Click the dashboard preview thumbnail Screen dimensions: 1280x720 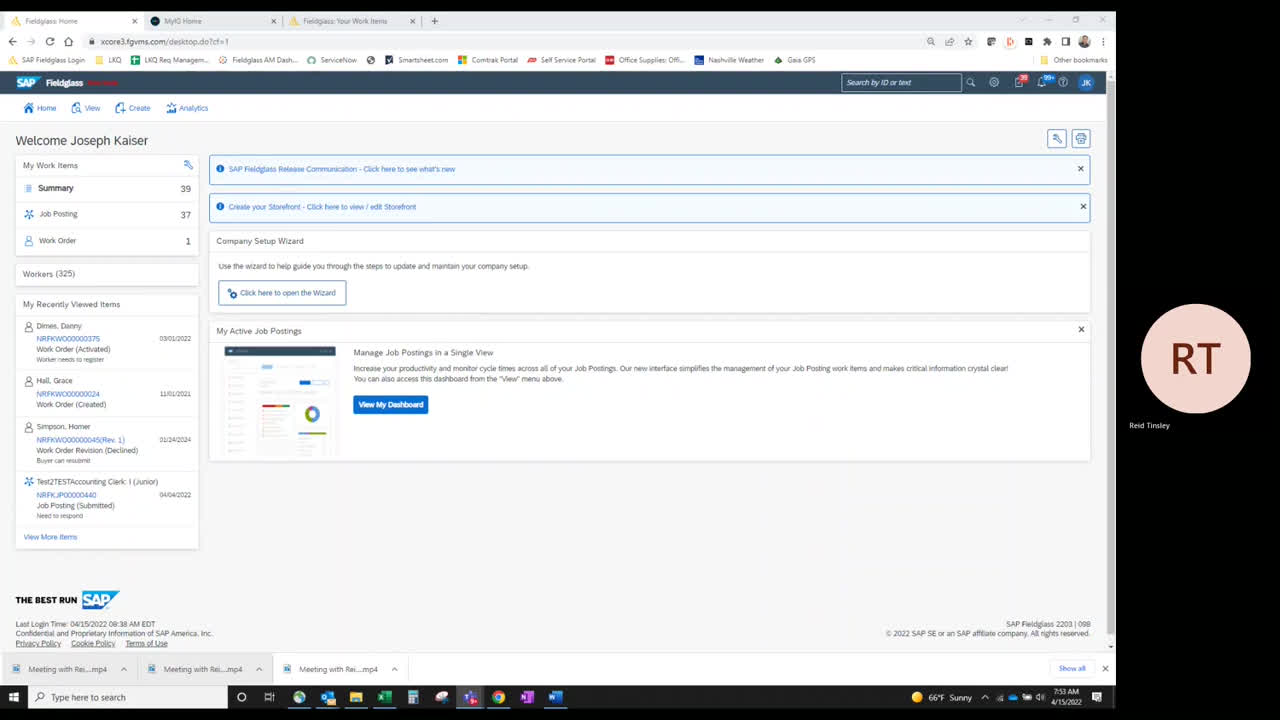[x=280, y=400]
